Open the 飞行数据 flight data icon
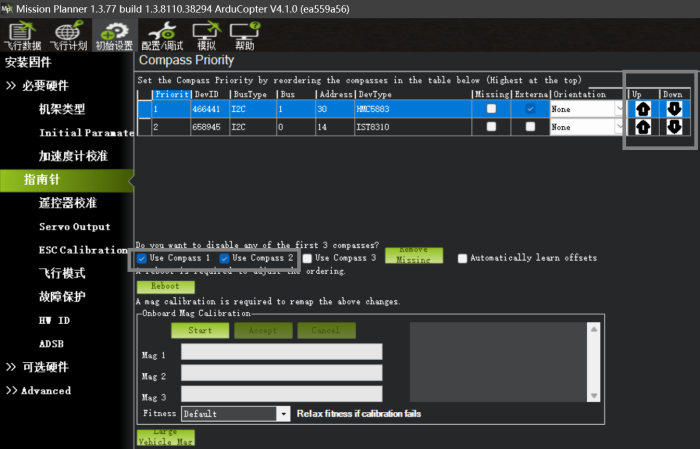 22,36
